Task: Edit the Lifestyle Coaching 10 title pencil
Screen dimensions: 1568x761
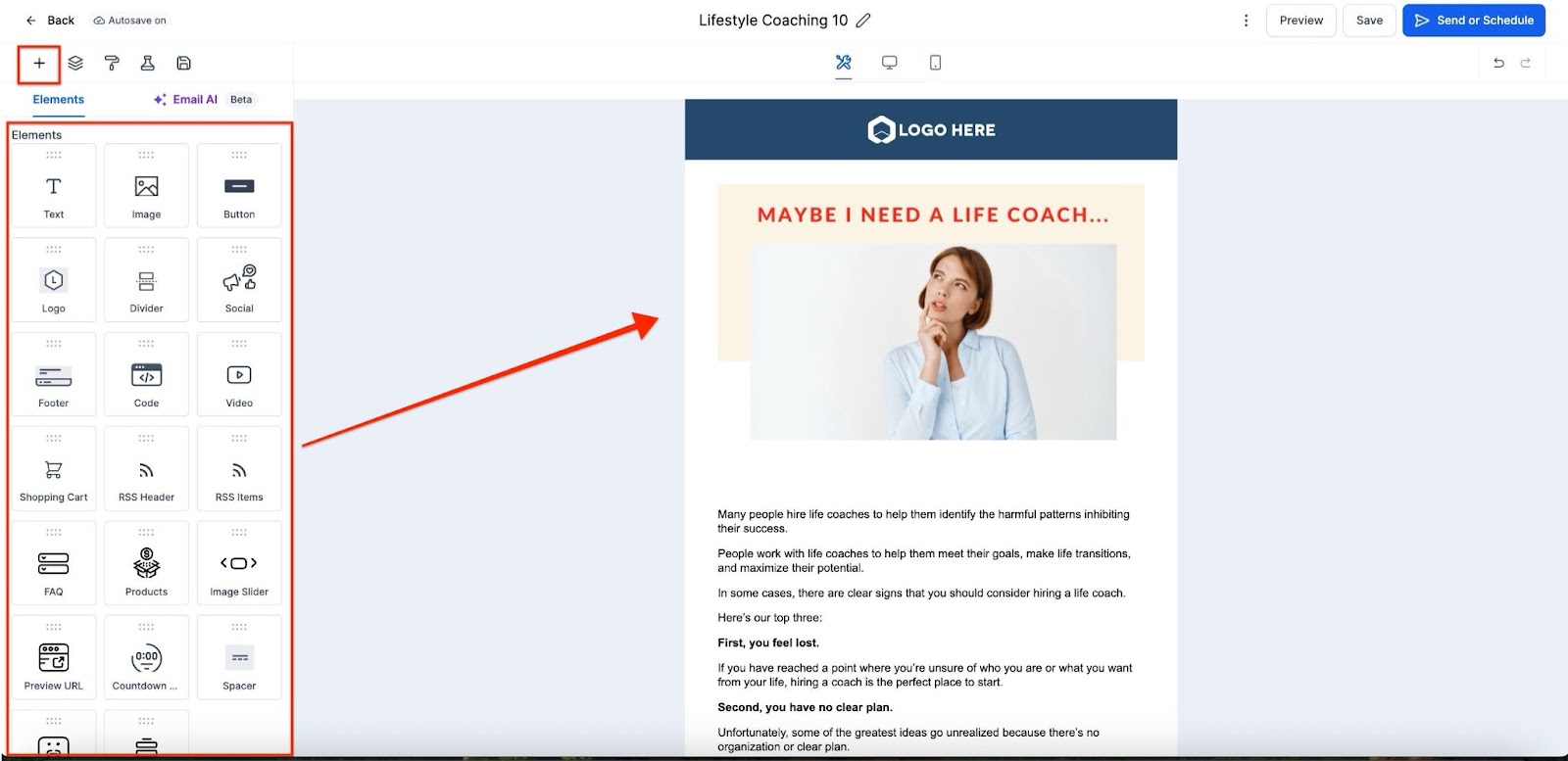Action: pyautogui.click(x=863, y=21)
